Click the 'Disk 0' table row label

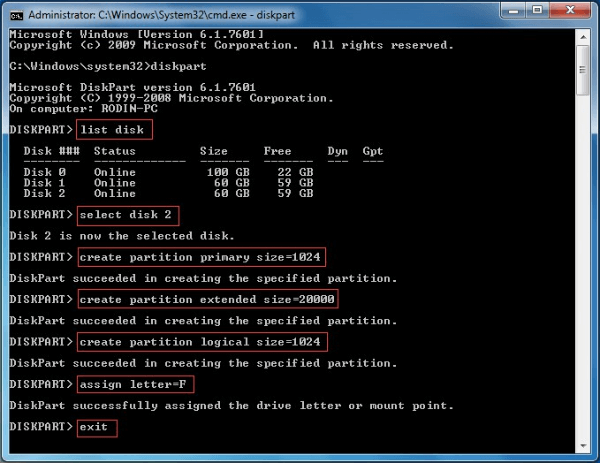point(44,172)
